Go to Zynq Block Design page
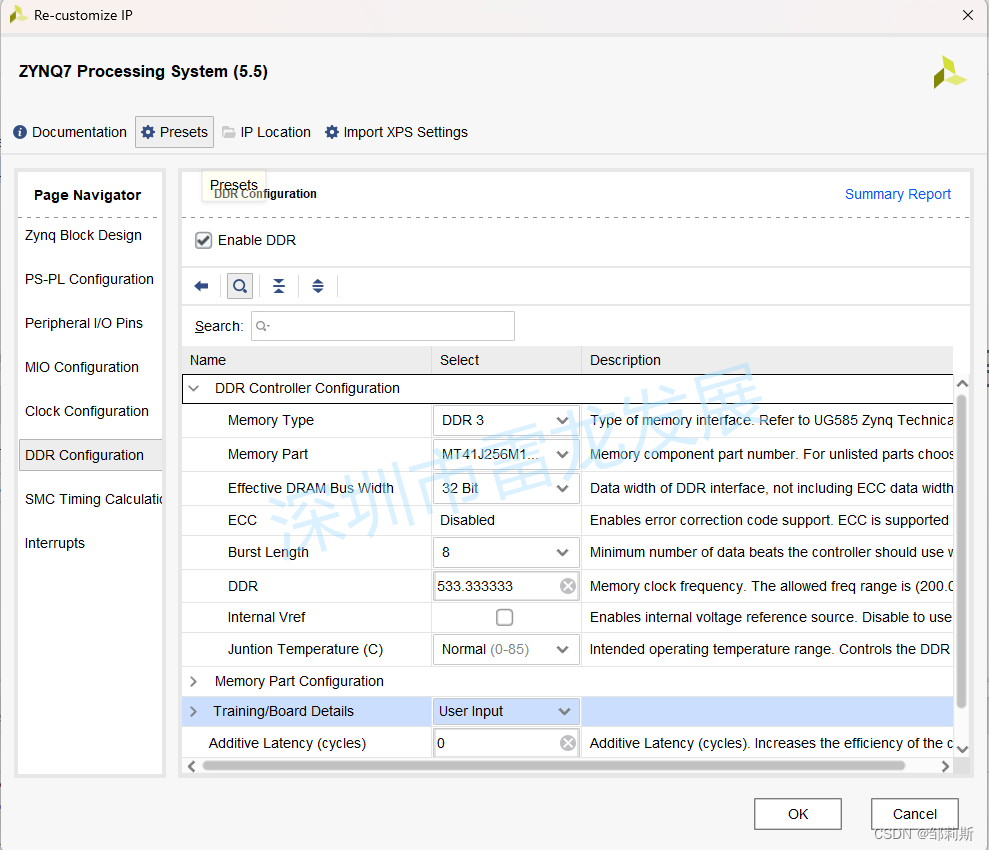 (83, 235)
